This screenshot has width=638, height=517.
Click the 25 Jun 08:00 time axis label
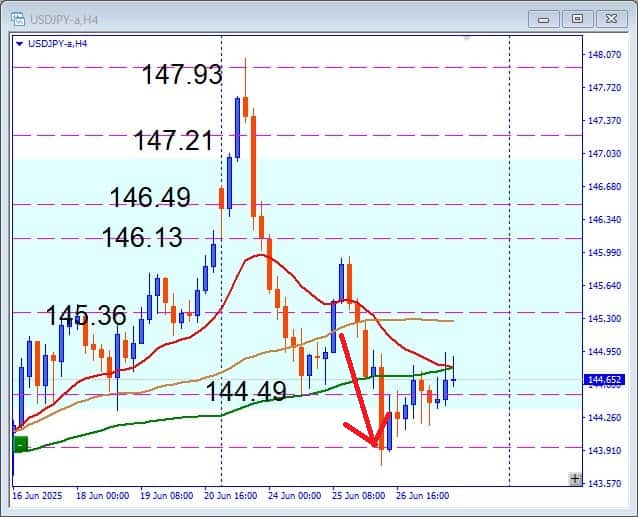358,496
